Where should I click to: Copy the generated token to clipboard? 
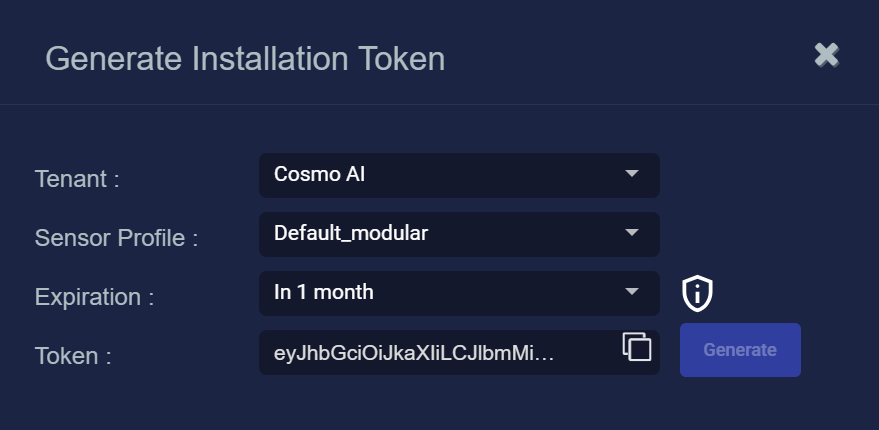tap(637, 347)
